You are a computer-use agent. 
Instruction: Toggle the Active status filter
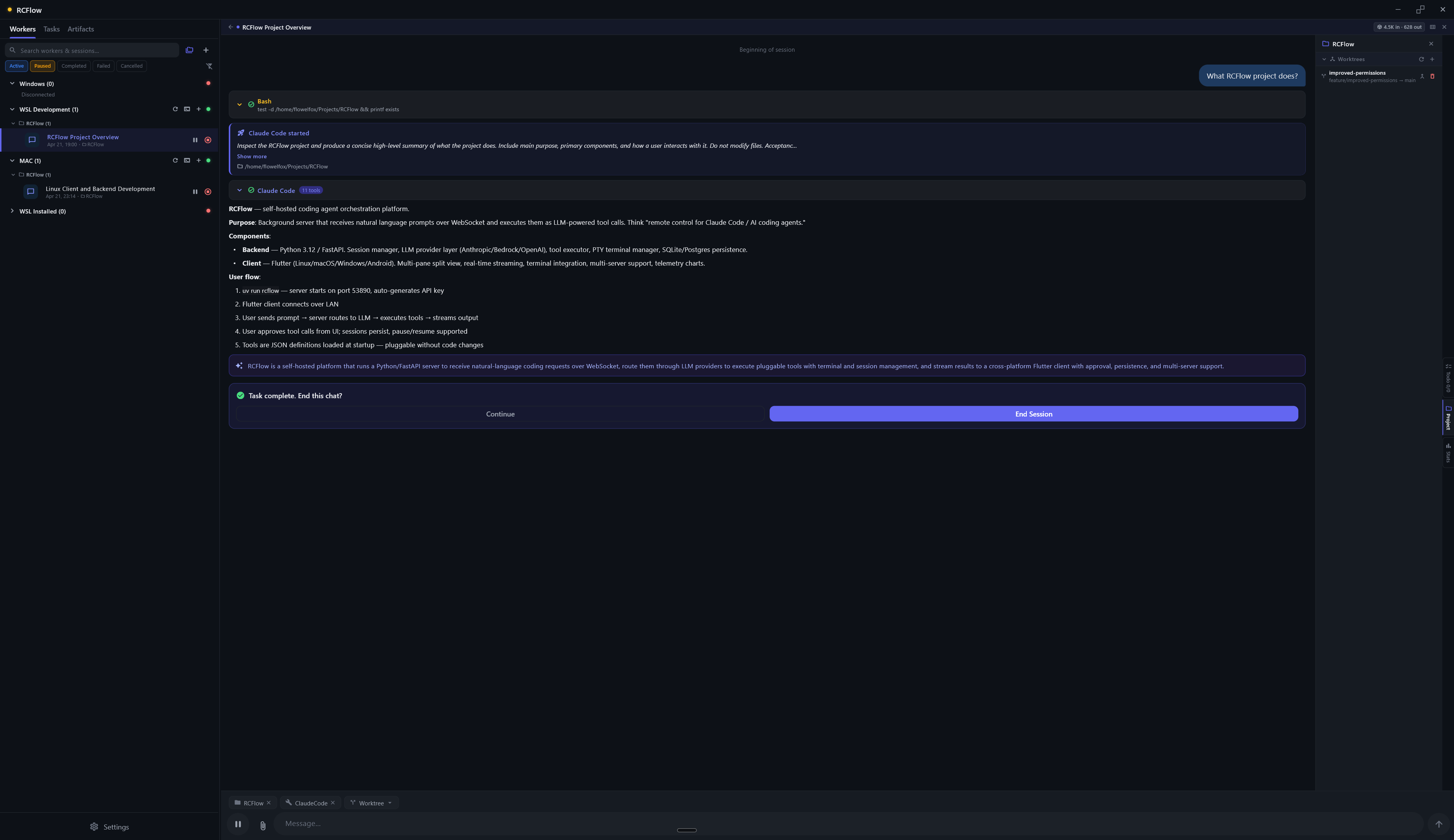click(17, 66)
